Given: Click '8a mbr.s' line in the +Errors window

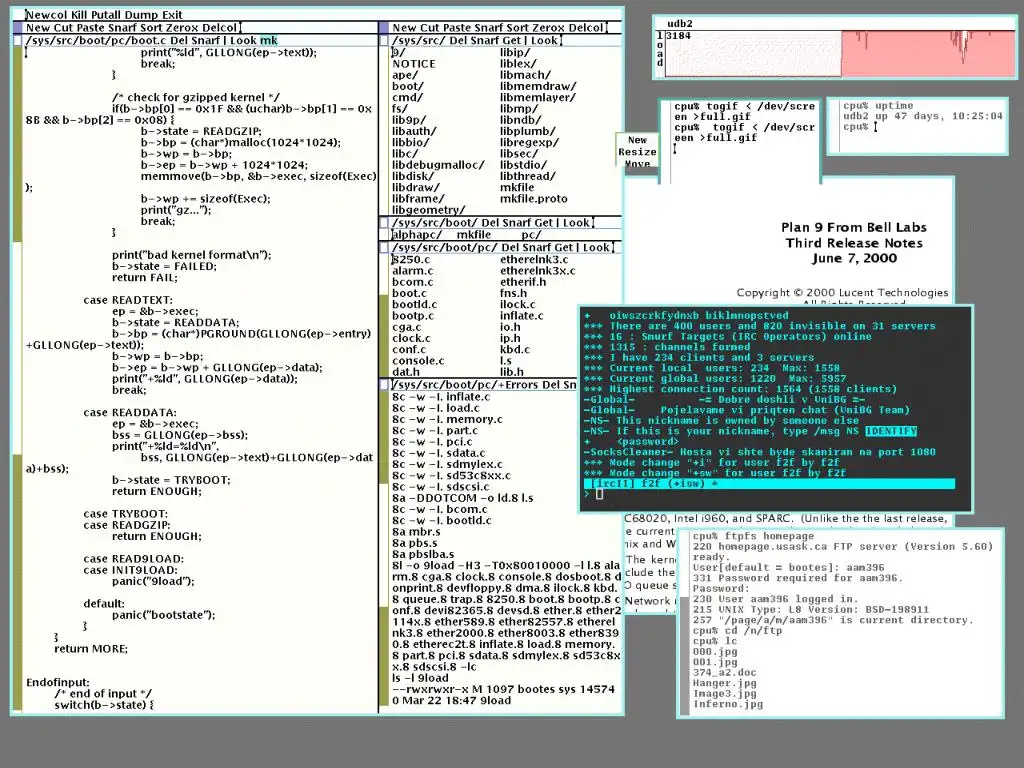Looking at the screenshot, I should tap(415, 532).
